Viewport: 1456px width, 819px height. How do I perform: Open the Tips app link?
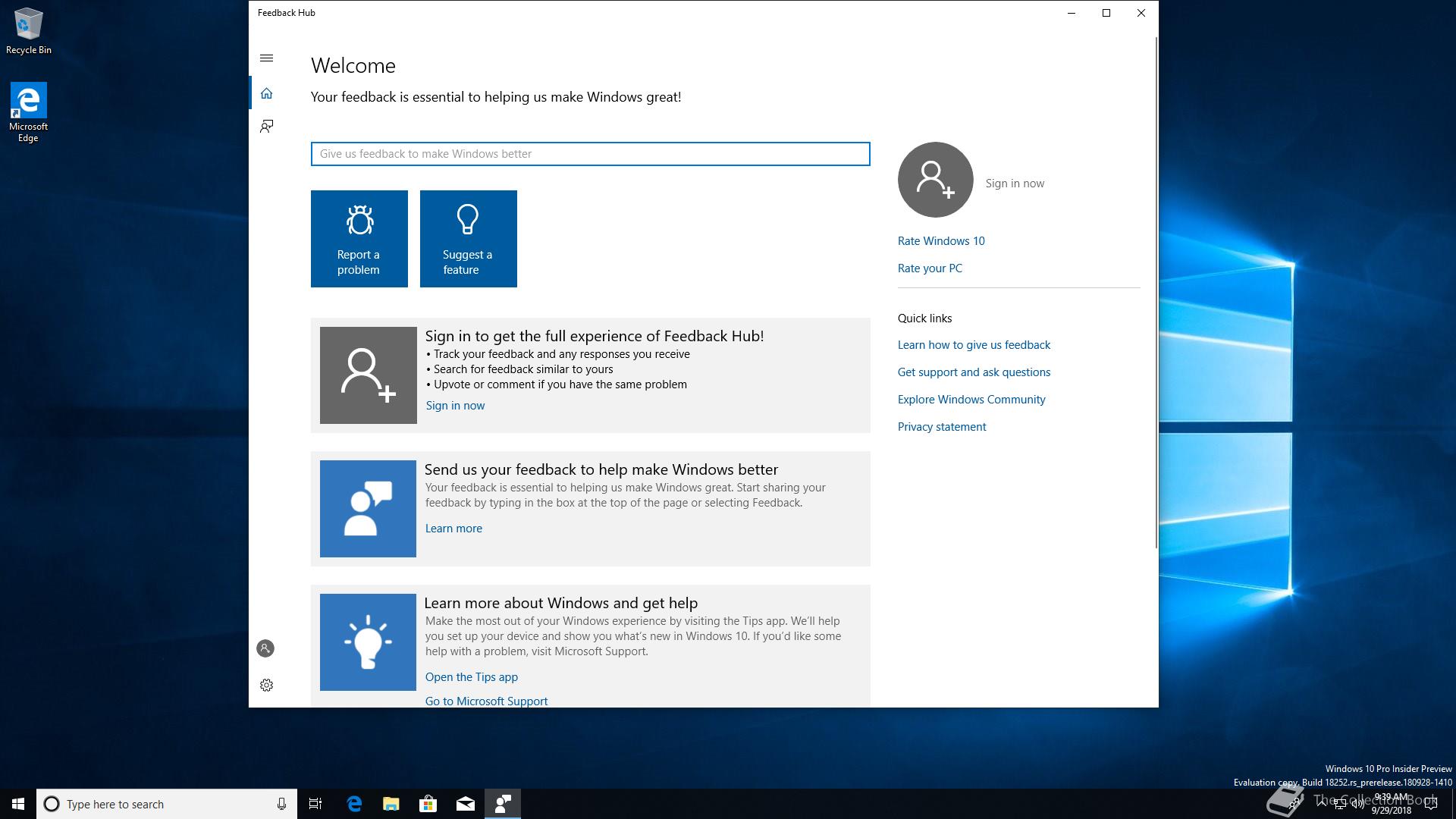472,677
